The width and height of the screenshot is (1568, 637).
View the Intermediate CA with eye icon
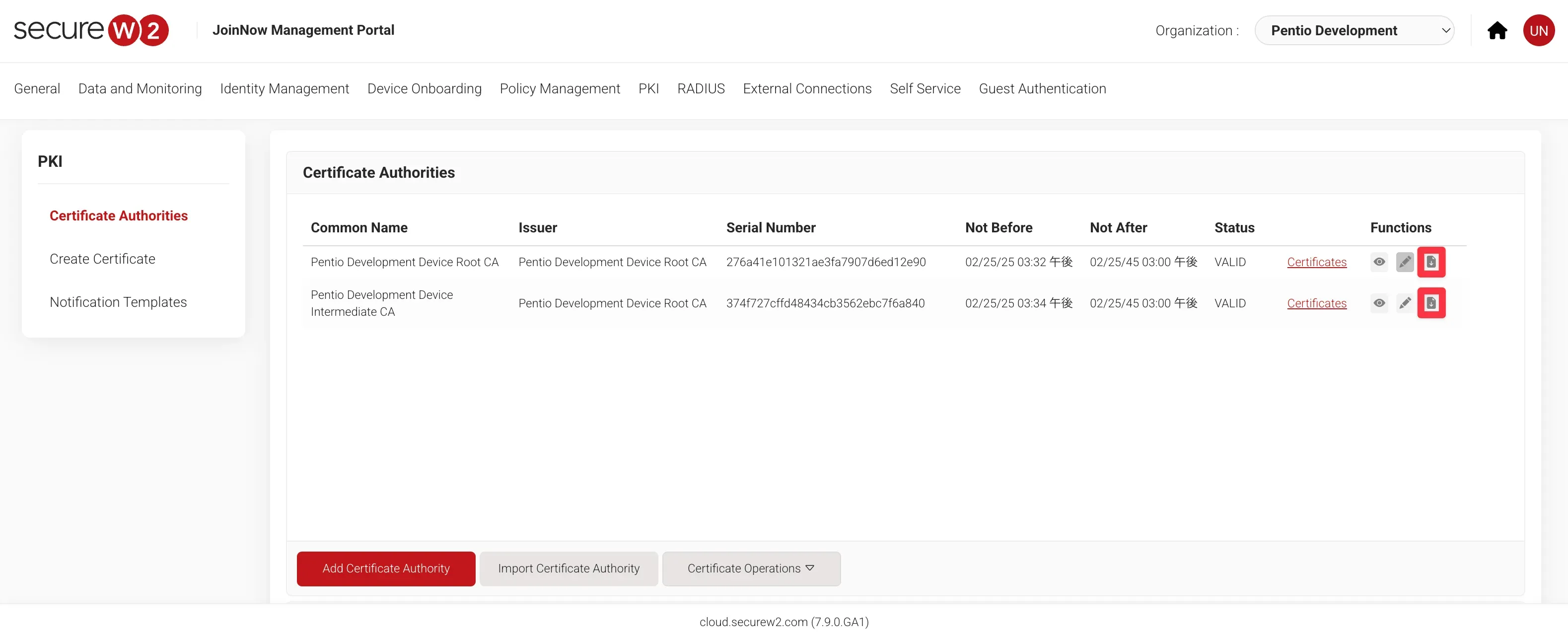[x=1379, y=303]
